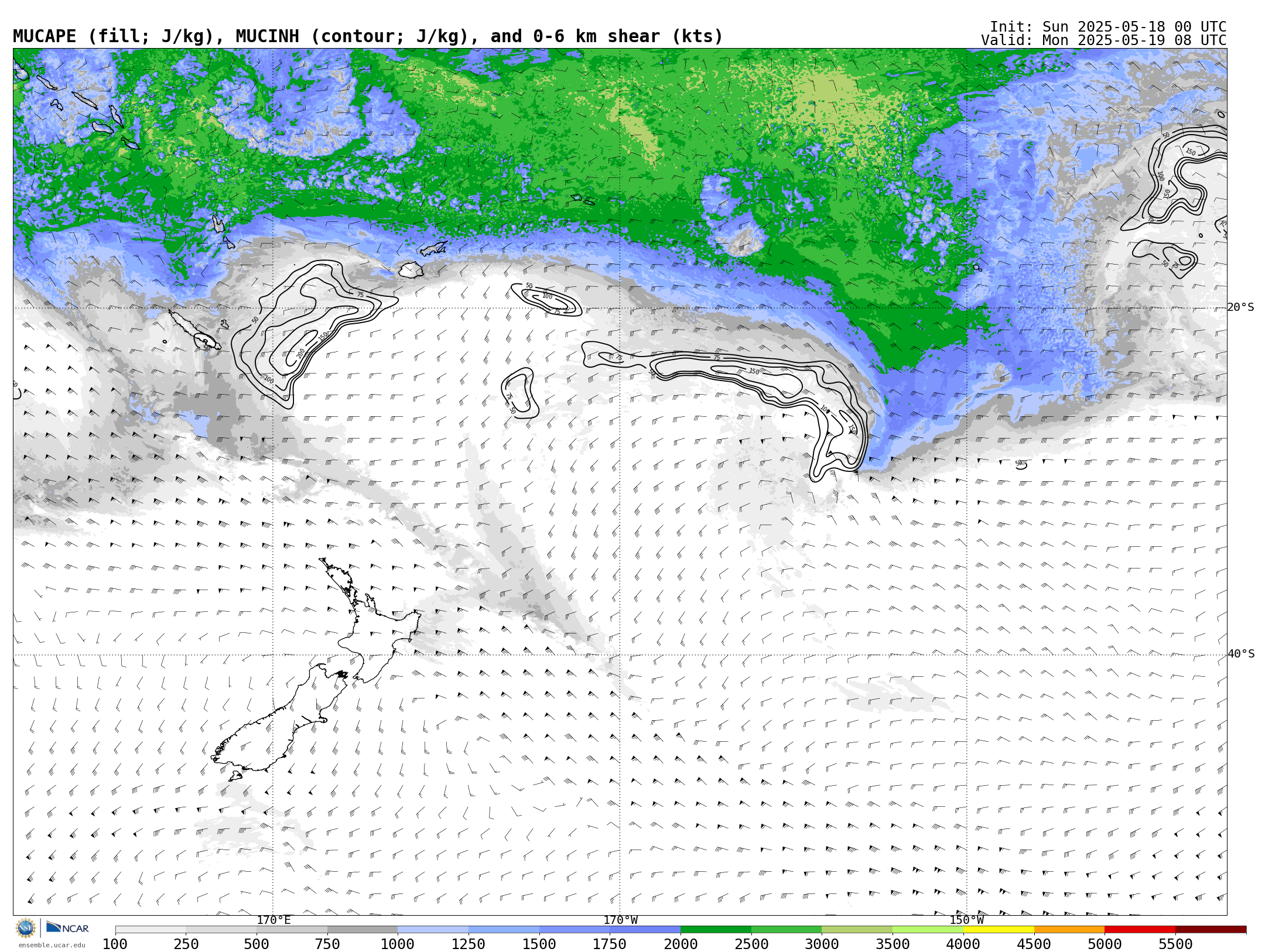The image size is (1265, 952).
Task: Pick the yellow 4000–4500 color bar segment
Action: [999, 930]
